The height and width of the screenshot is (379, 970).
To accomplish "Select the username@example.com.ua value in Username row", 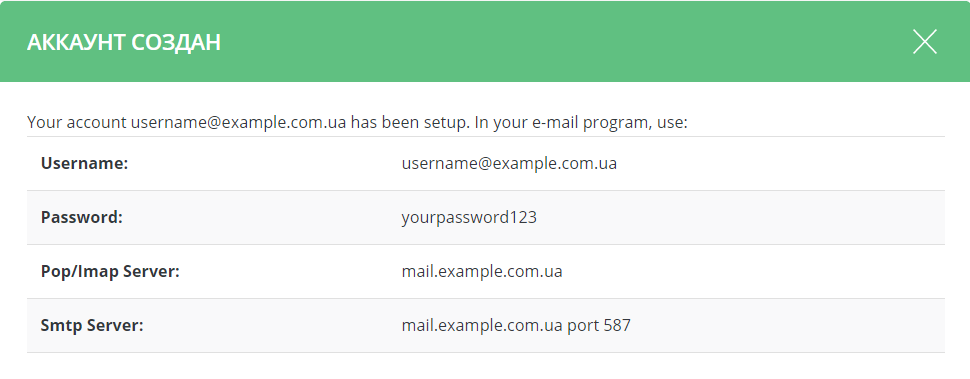I will 509,164.
